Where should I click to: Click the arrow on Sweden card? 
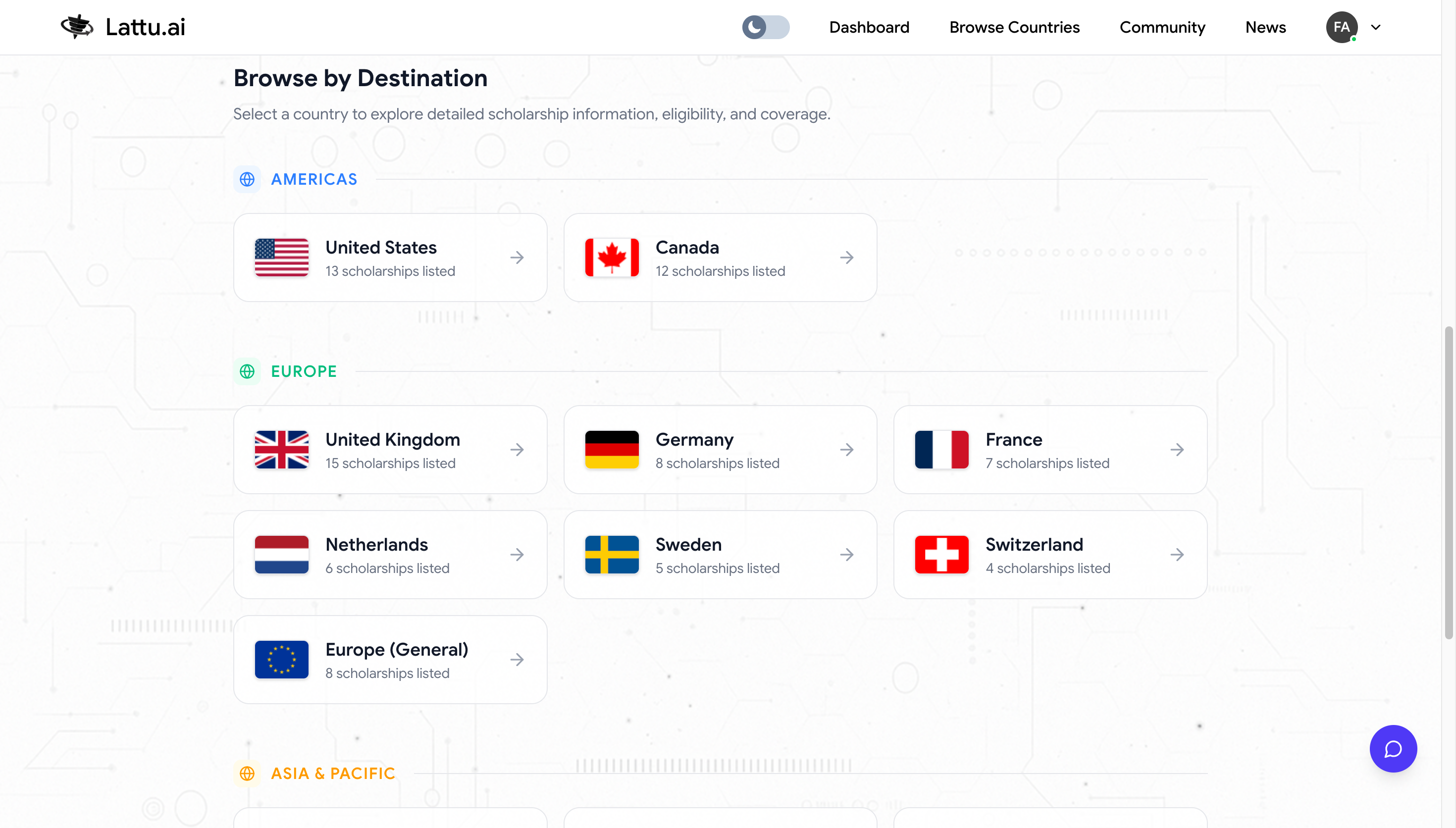point(847,555)
